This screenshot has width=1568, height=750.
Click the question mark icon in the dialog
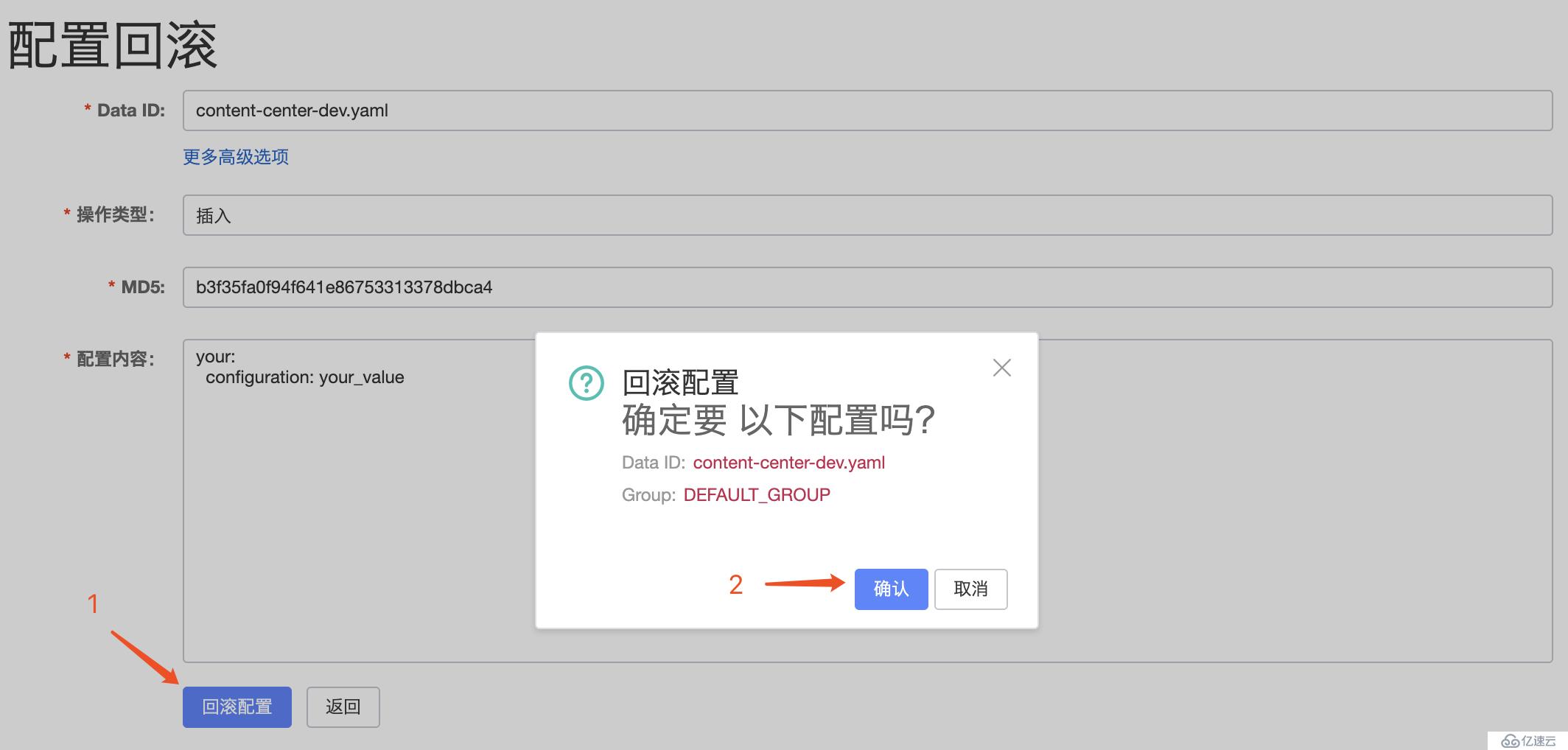[x=587, y=383]
